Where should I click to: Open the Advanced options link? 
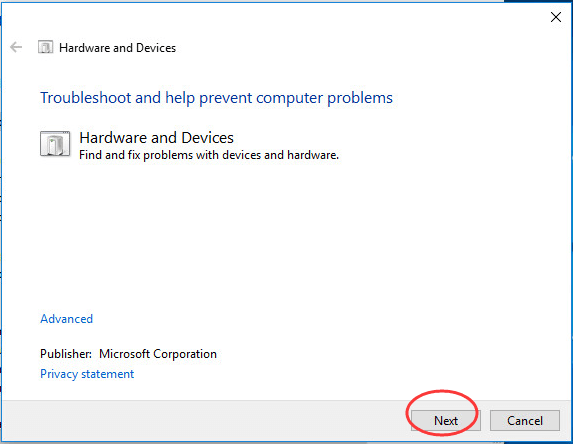[67, 319]
